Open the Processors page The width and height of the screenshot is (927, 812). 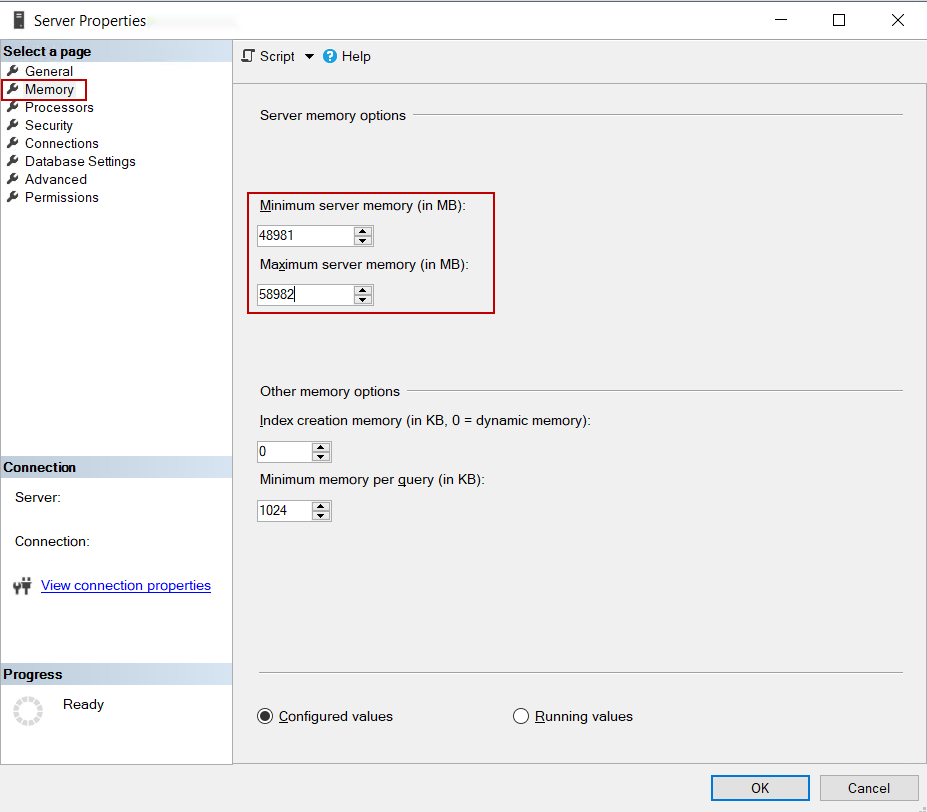(59, 108)
